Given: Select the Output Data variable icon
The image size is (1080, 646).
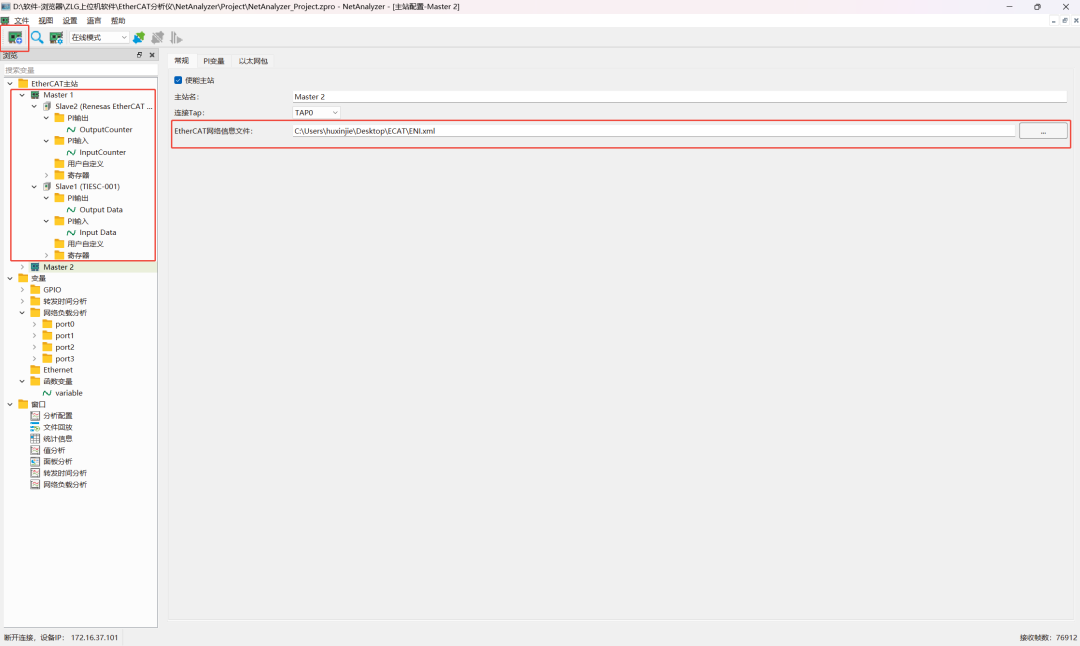Looking at the screenshot, I should 71,209.
